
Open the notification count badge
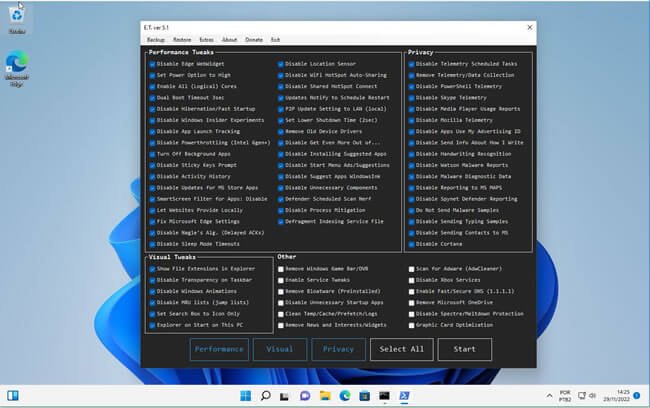click(637, 396)
